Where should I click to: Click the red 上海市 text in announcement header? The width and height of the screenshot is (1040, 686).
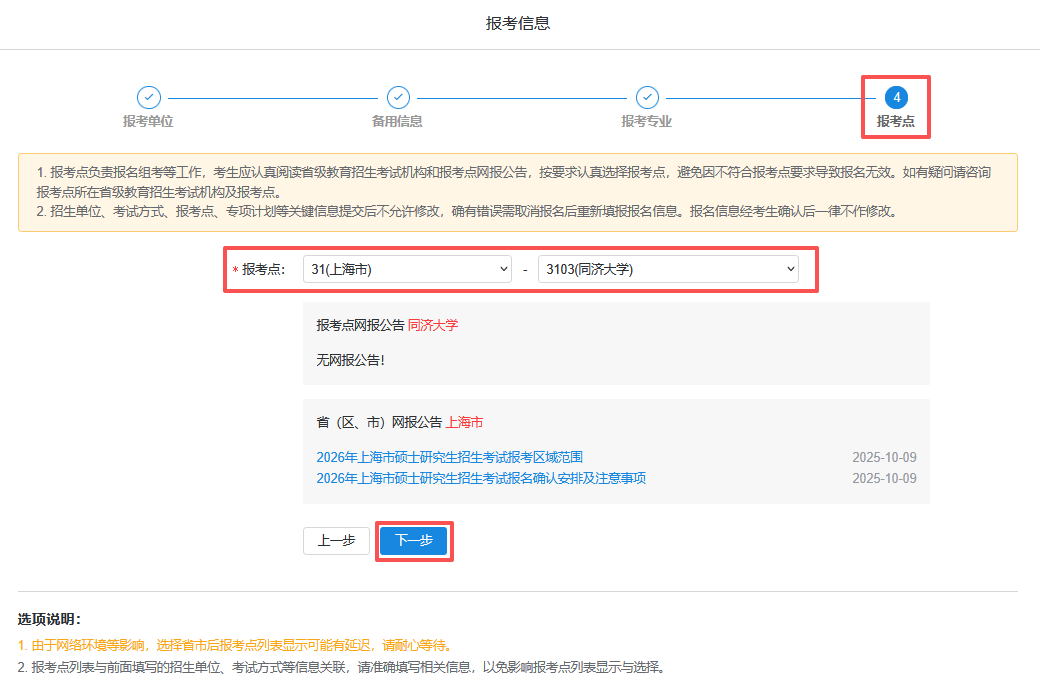(464, 423)
